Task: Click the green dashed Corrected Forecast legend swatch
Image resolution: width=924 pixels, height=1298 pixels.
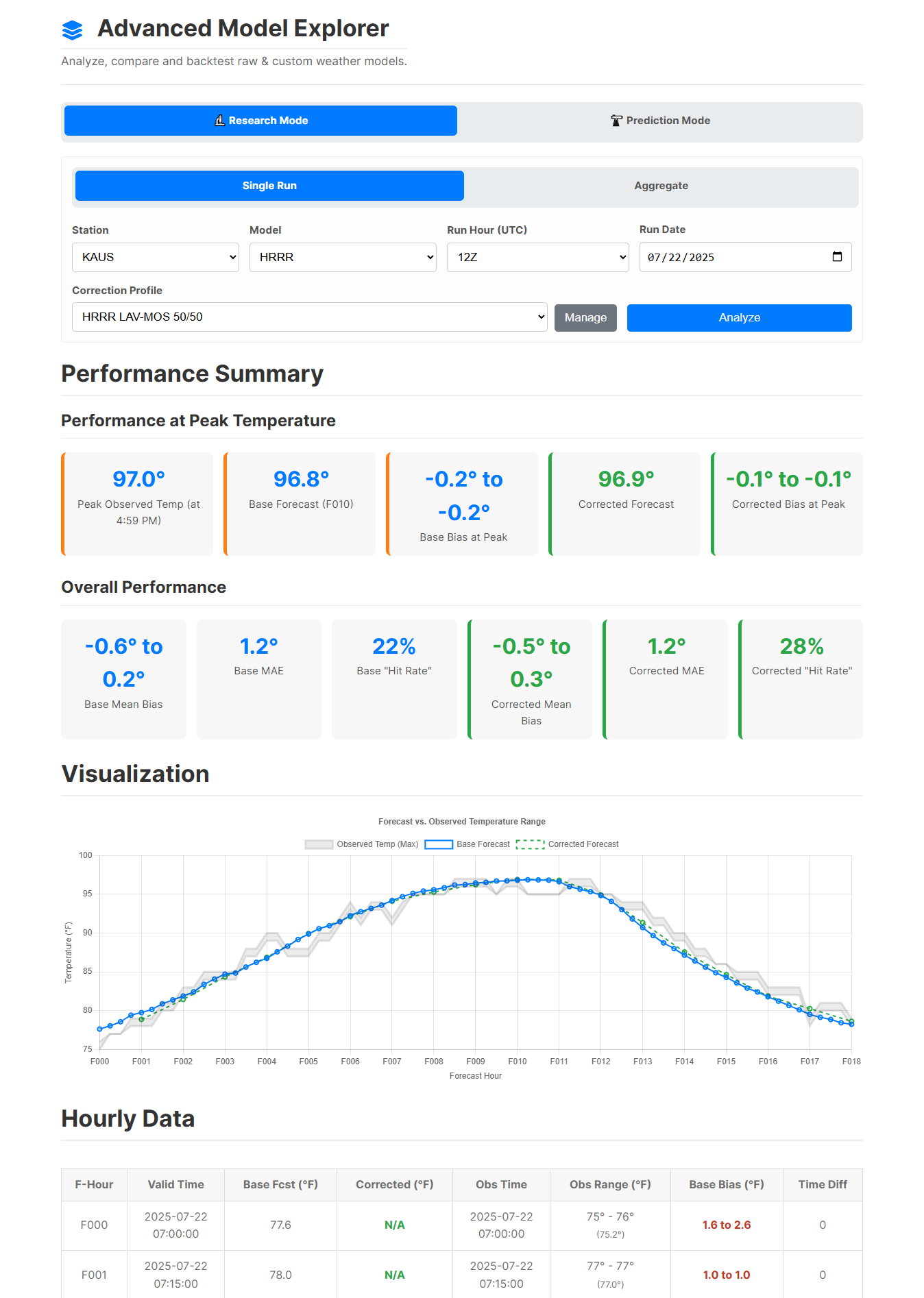Action: (530, 844)
